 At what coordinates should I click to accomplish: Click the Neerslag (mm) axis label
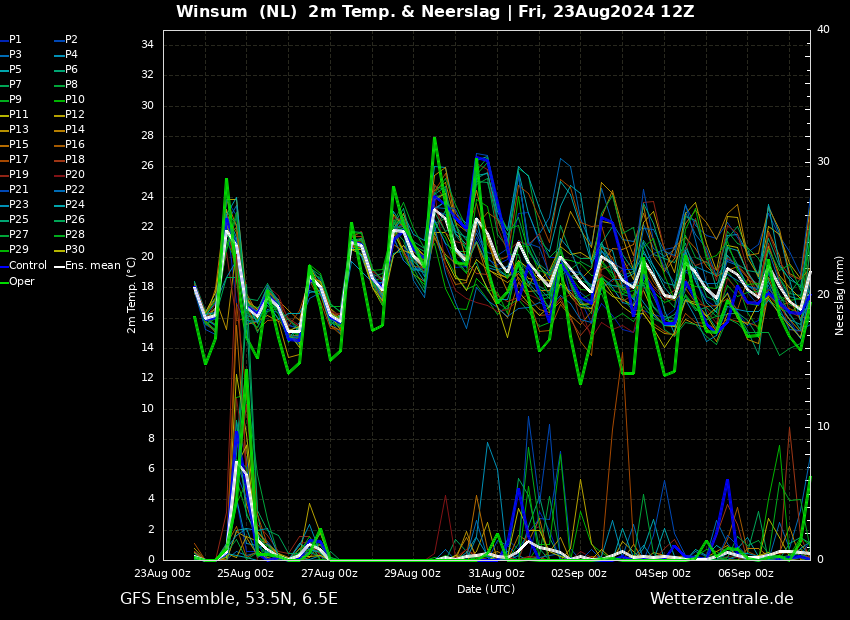(x=839, y=295)
